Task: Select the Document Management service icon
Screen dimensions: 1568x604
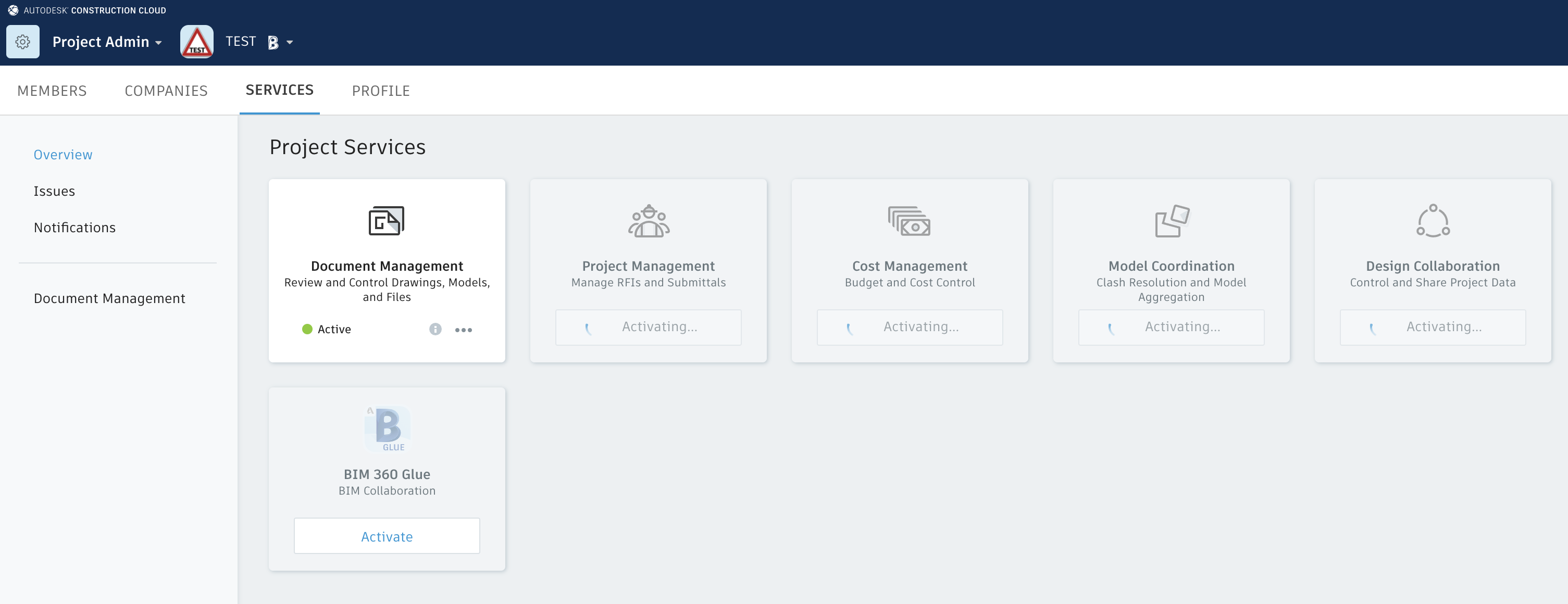Action: 387,221
